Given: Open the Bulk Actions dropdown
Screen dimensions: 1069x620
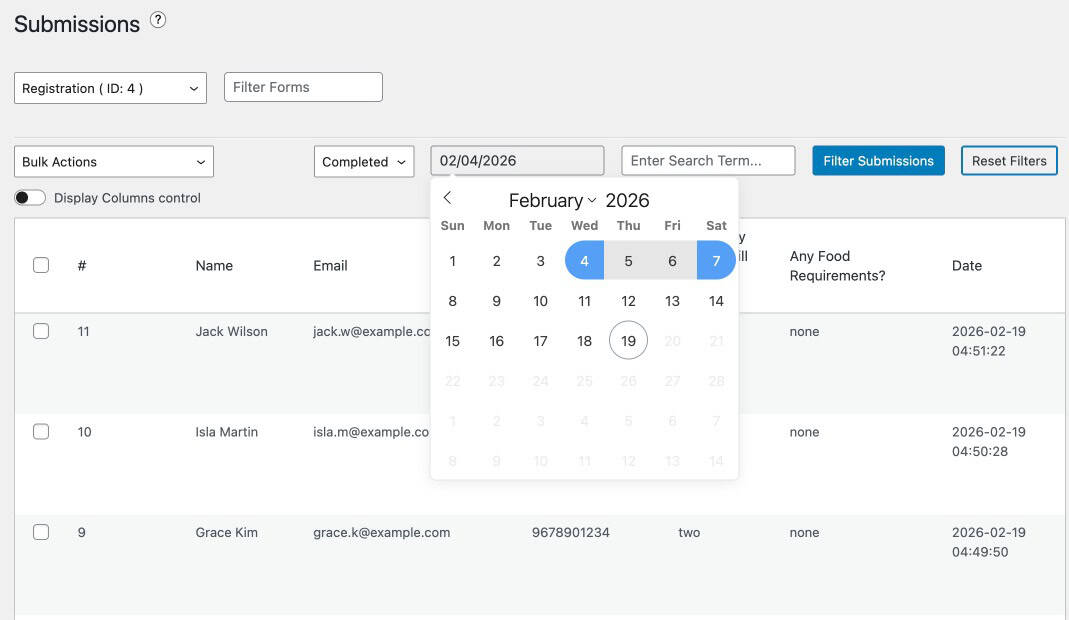Looking at the screenshot, I should [x=114, y=162].
